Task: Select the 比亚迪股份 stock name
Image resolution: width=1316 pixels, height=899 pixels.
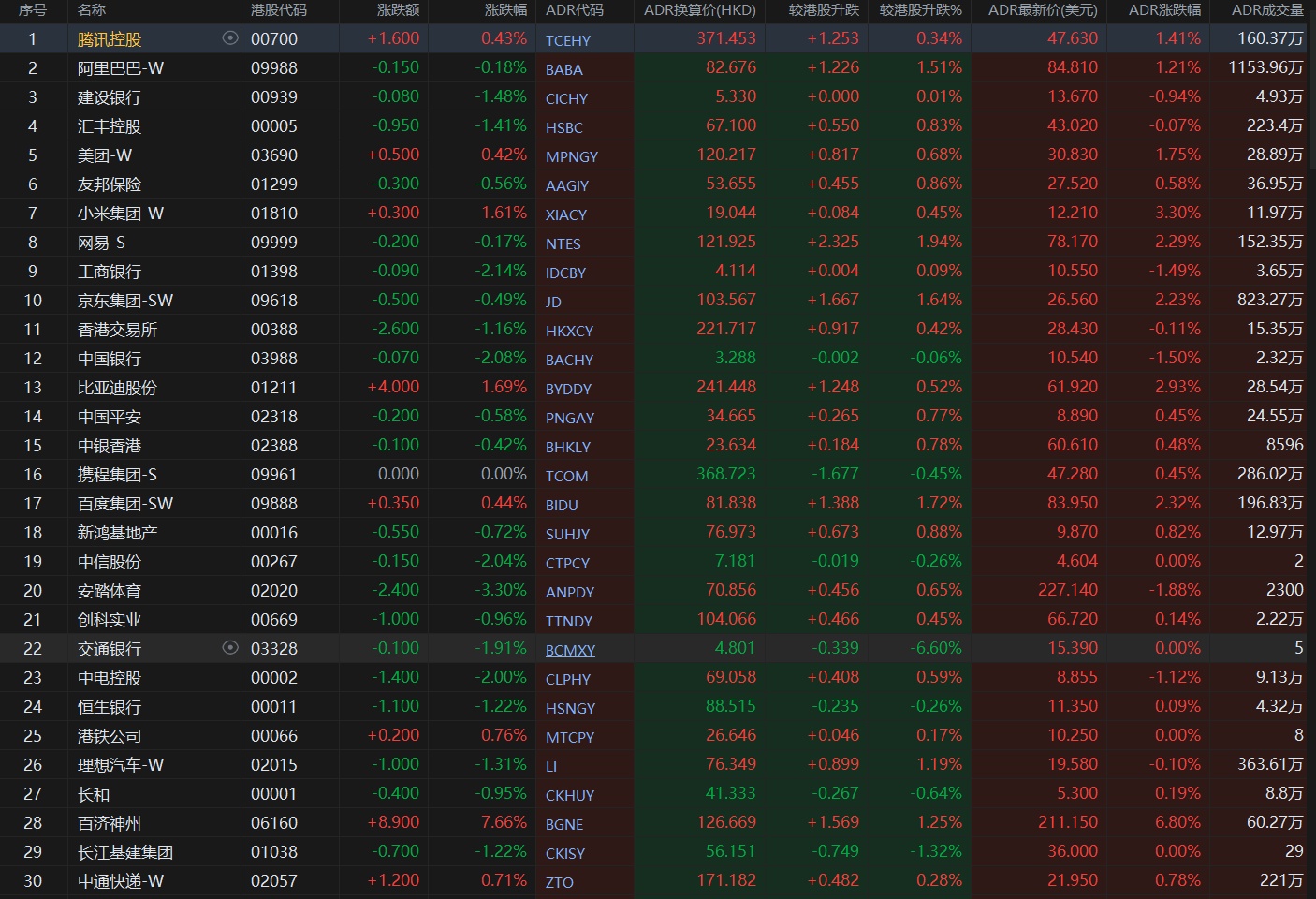Action: point(117,388)
